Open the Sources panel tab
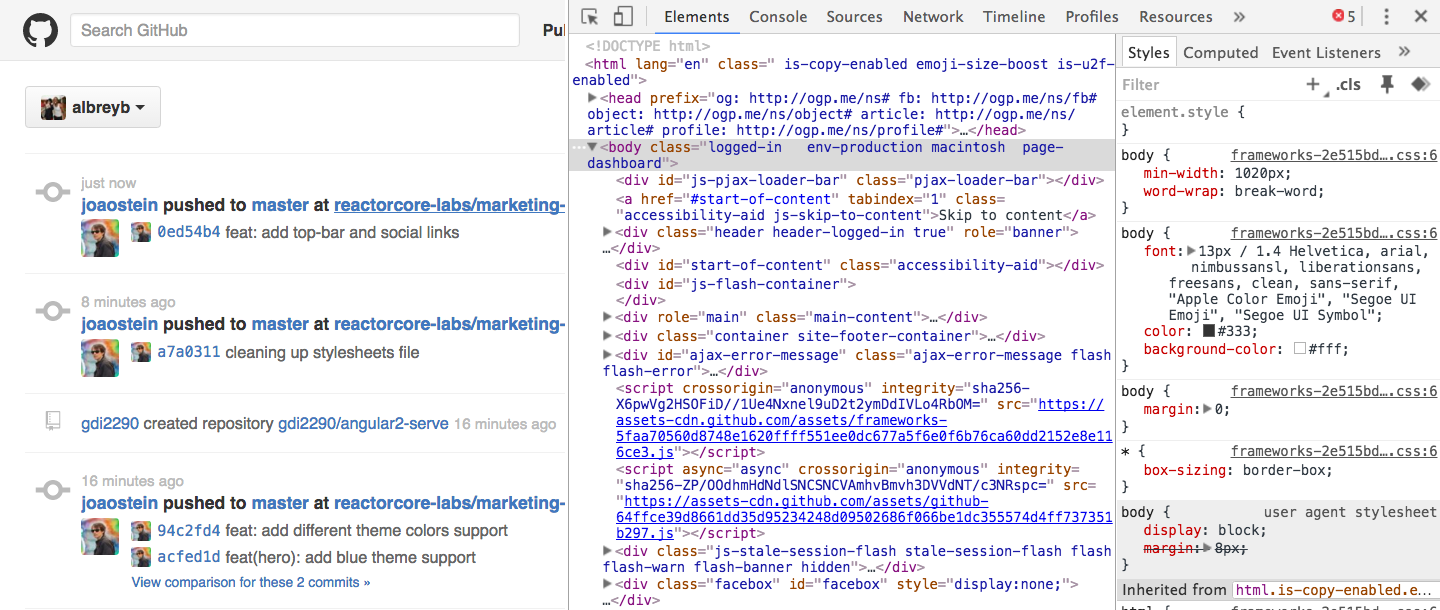The image size is (1440, 610). point(854,17)
